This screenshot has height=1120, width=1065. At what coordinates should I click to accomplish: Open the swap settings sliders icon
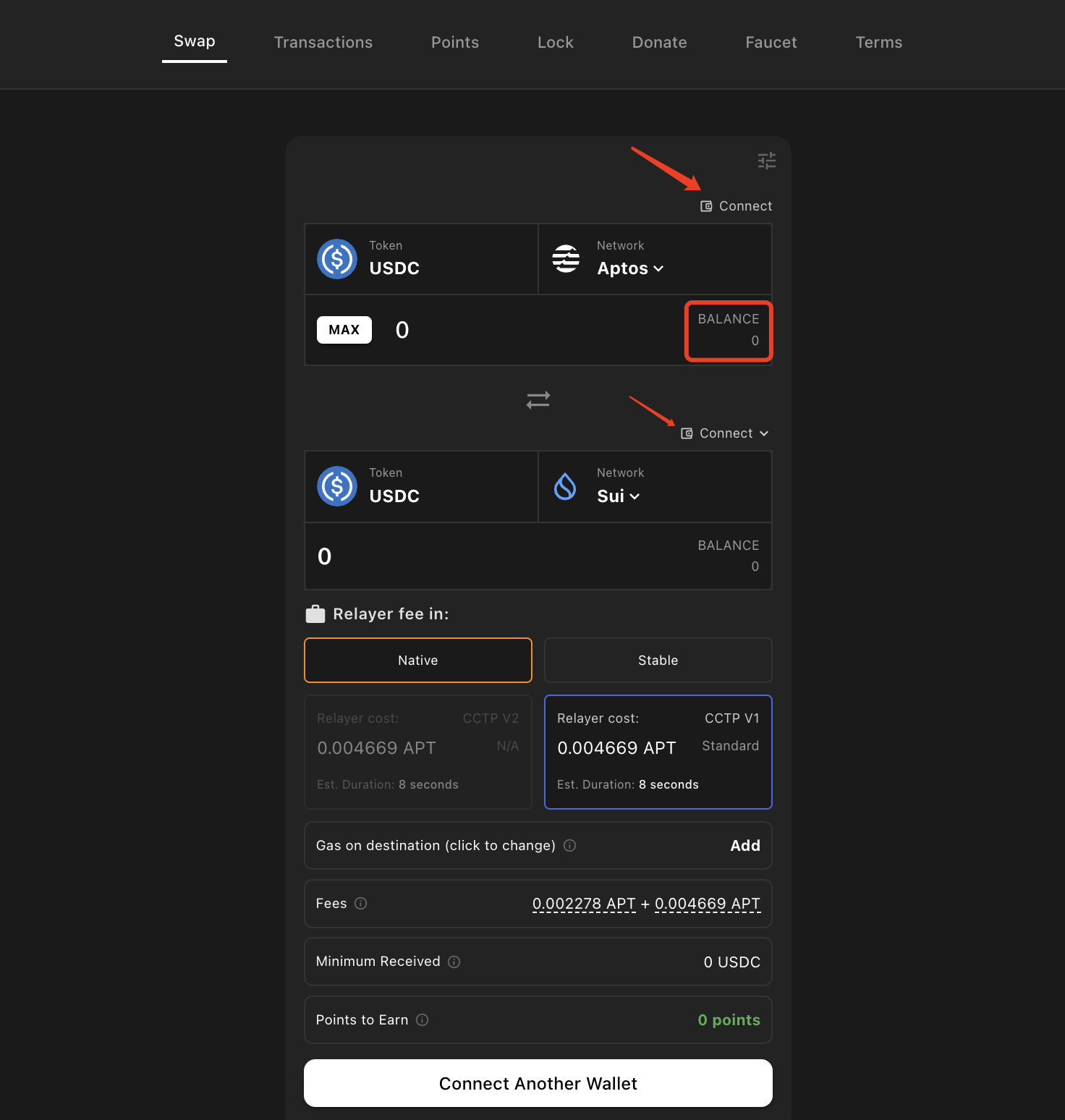tap(767, 161)
